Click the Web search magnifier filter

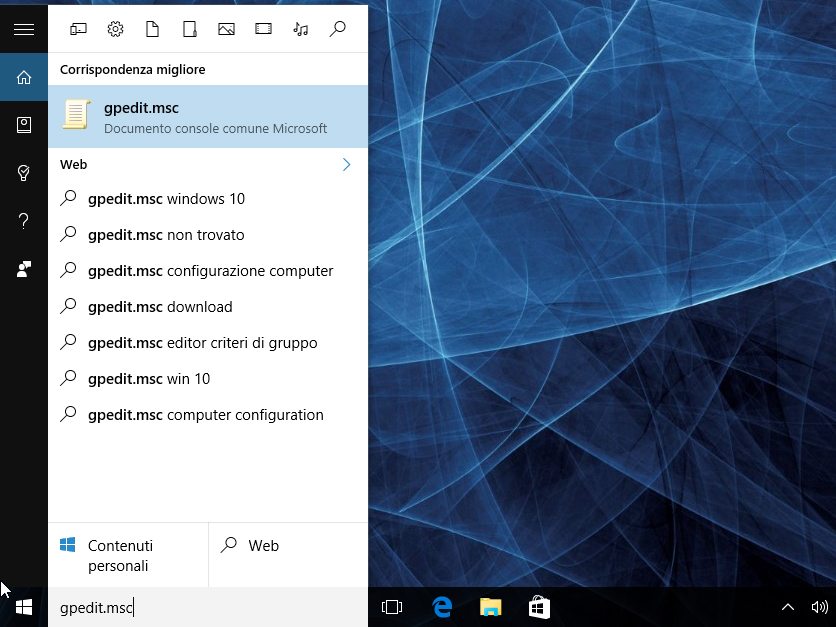[337, 29]
